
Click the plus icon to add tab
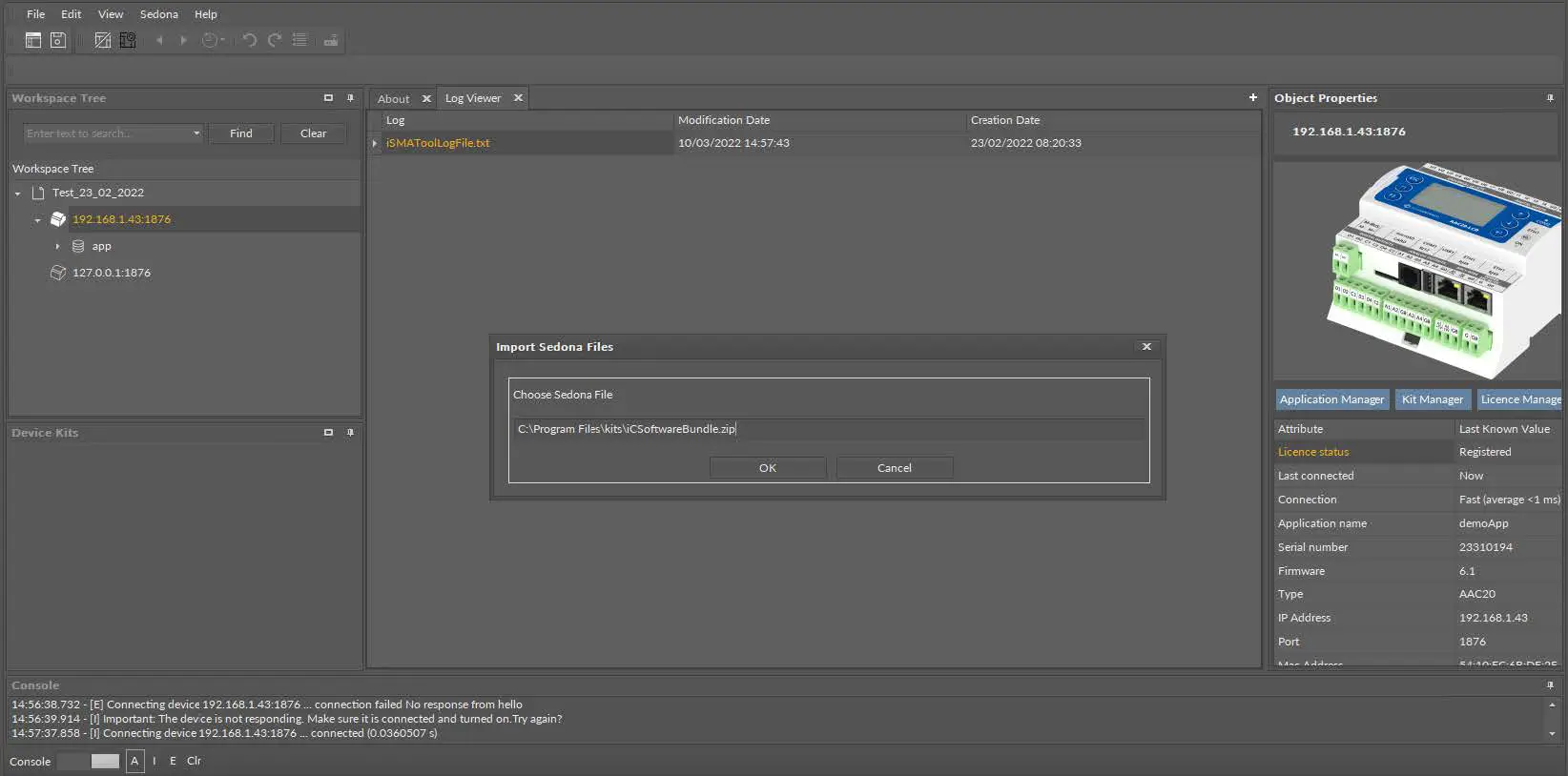tap(1252, 97)
